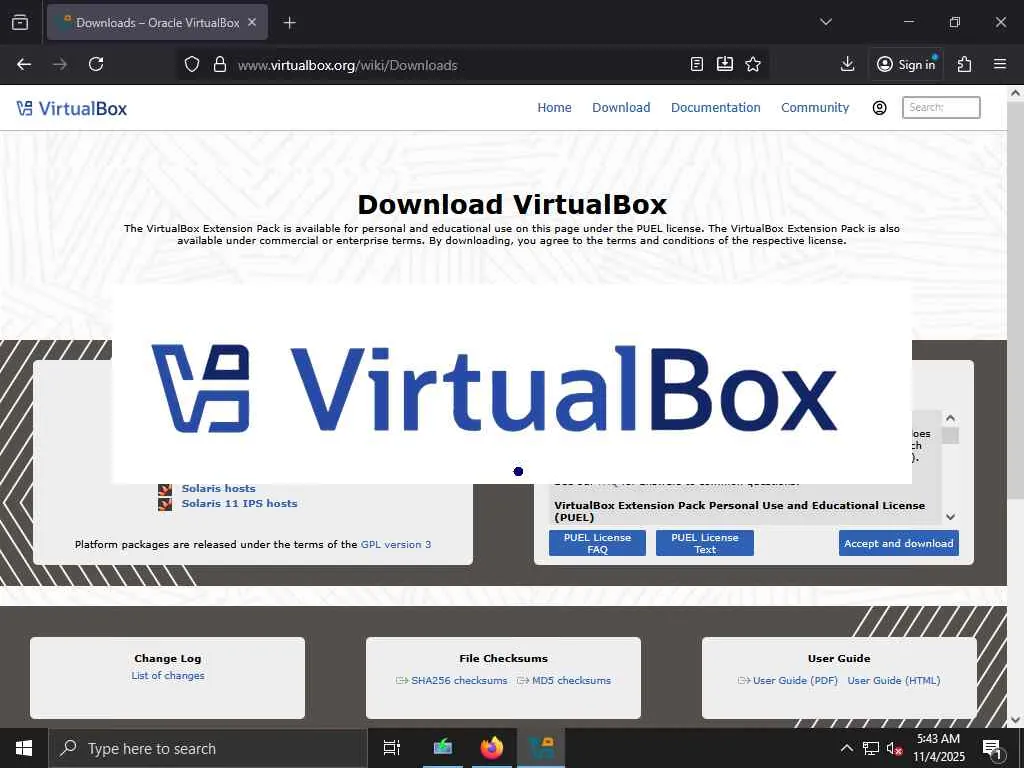Click the Solaris hosts package icon
Image resolution: width=1024 pixels, height=768 pixels.
click(165, 488)
